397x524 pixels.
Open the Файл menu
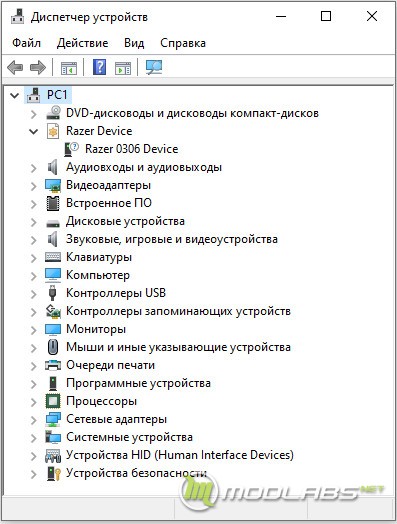(x=26, y=43)
